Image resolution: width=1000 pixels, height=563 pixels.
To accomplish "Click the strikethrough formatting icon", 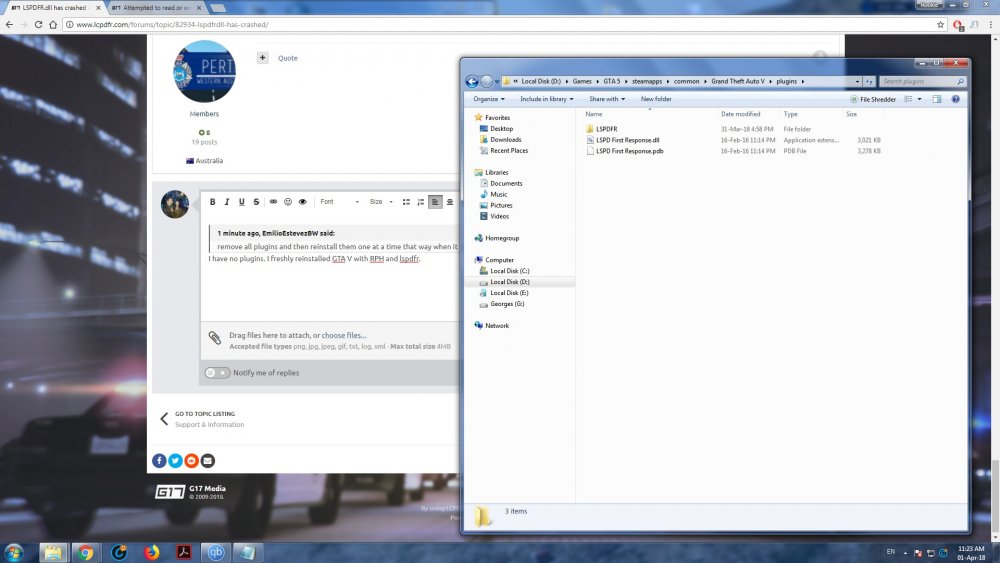I will (256, 202).
